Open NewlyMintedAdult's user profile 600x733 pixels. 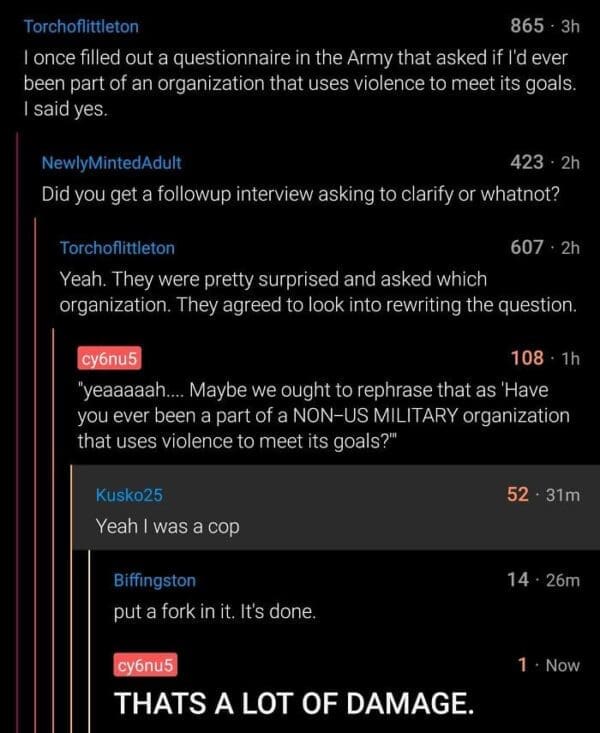click(x=111, y=163)
